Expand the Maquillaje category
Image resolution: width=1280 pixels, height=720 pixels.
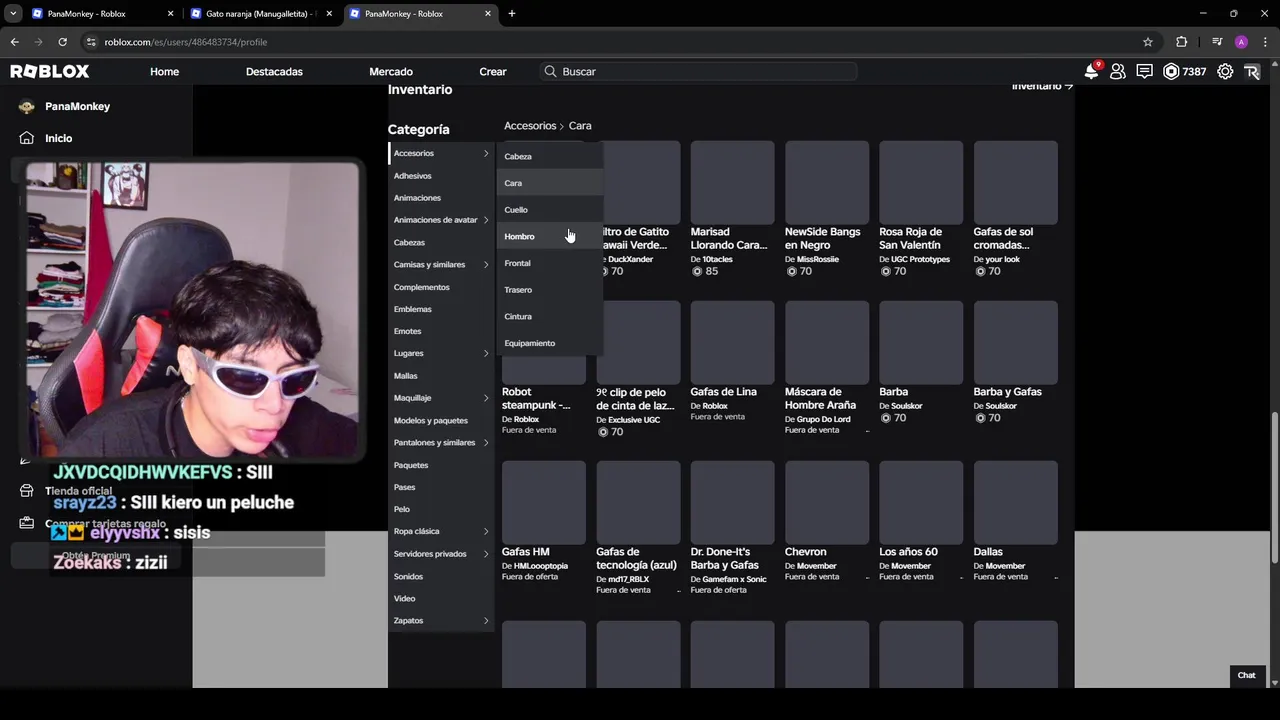tap(441, 398)
